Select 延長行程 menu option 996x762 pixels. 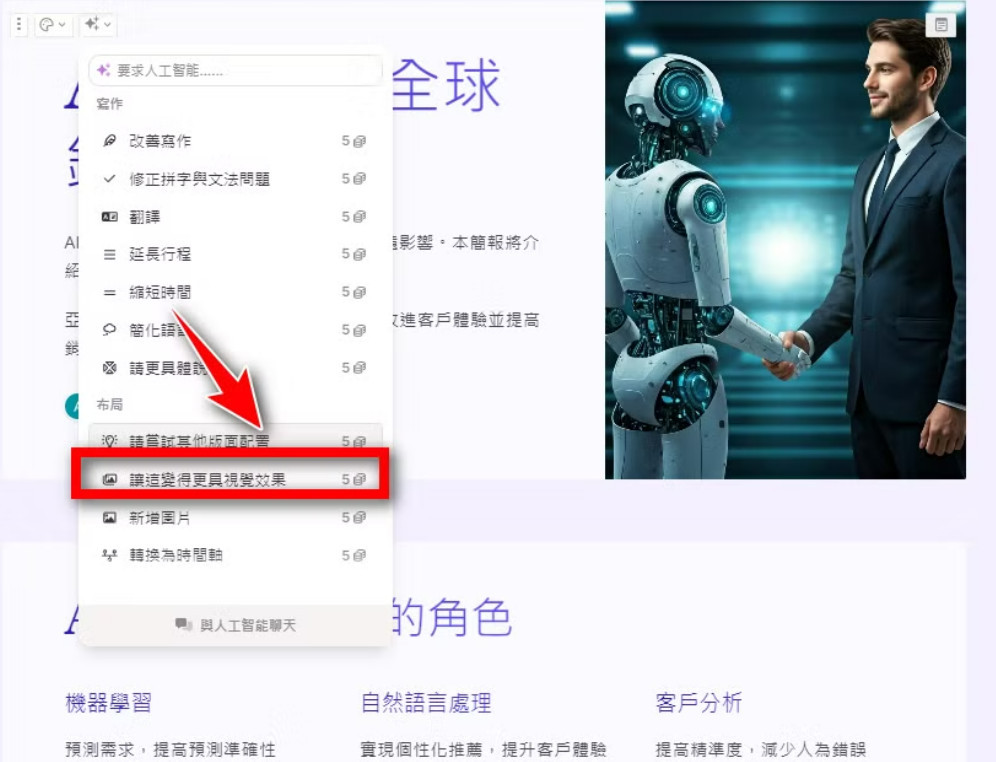[236, 254]
